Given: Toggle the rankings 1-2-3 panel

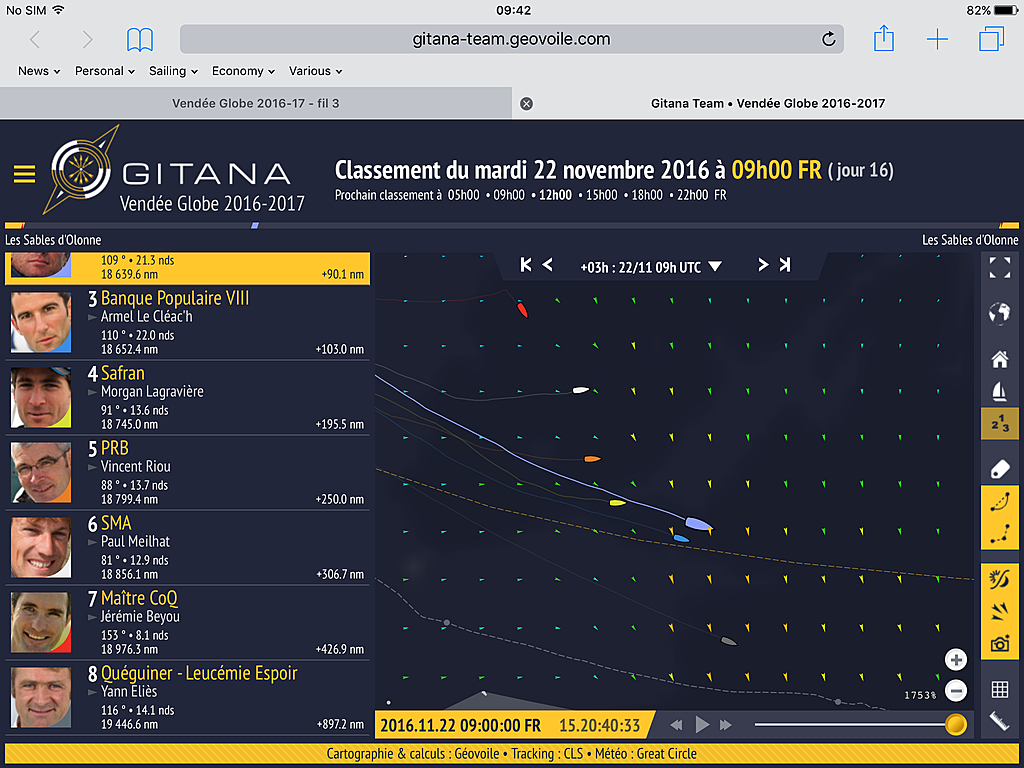Looking at the screenshot, I should click(x=1000, y=424).
